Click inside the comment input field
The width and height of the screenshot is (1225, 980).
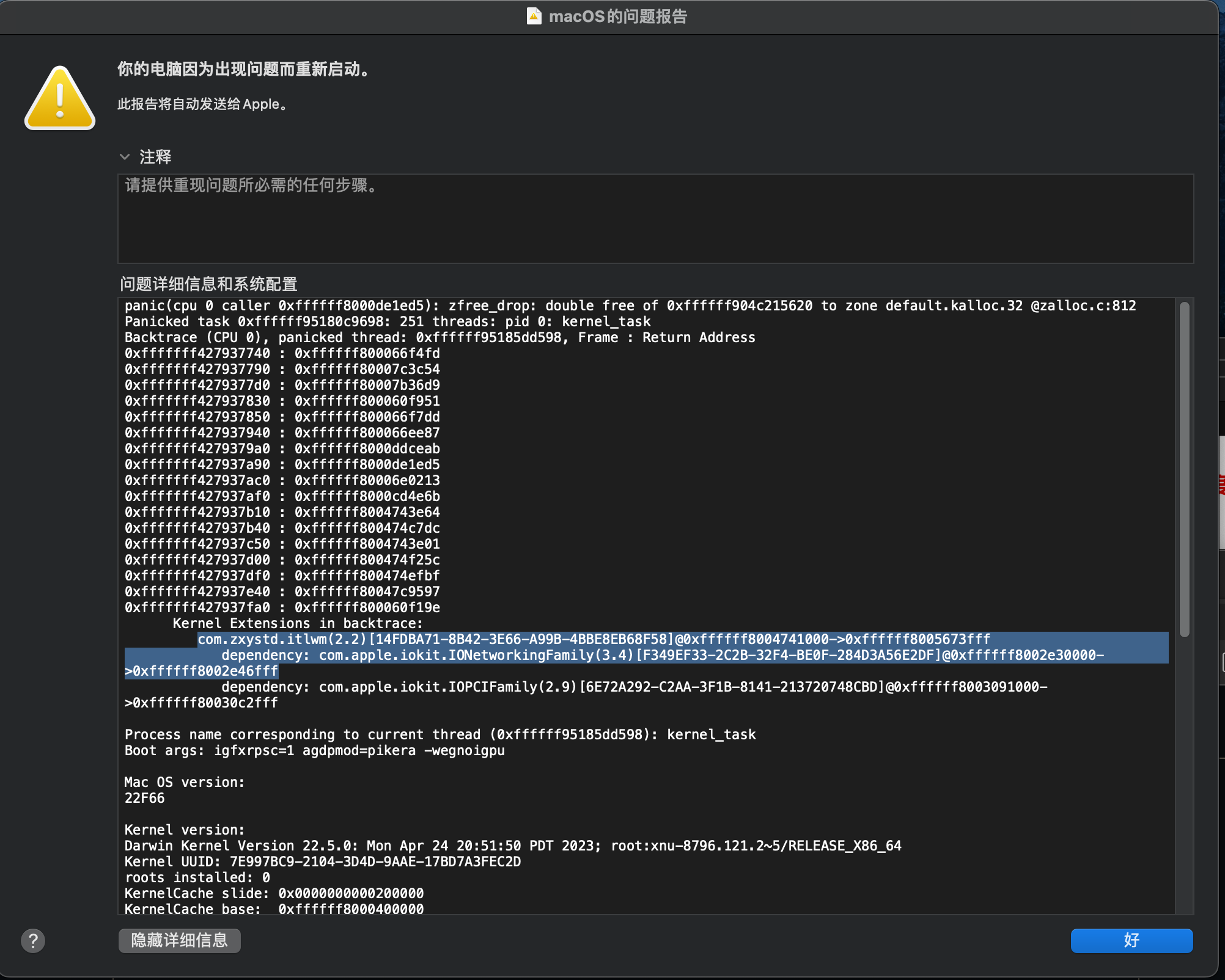(x=654, y=219)
